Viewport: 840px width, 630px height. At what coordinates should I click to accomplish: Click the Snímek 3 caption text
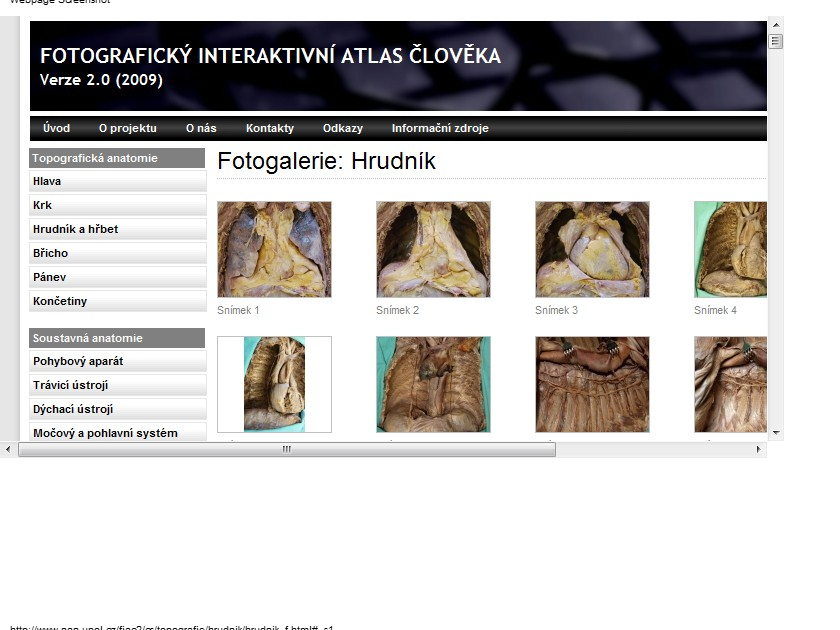click(556, 310)
